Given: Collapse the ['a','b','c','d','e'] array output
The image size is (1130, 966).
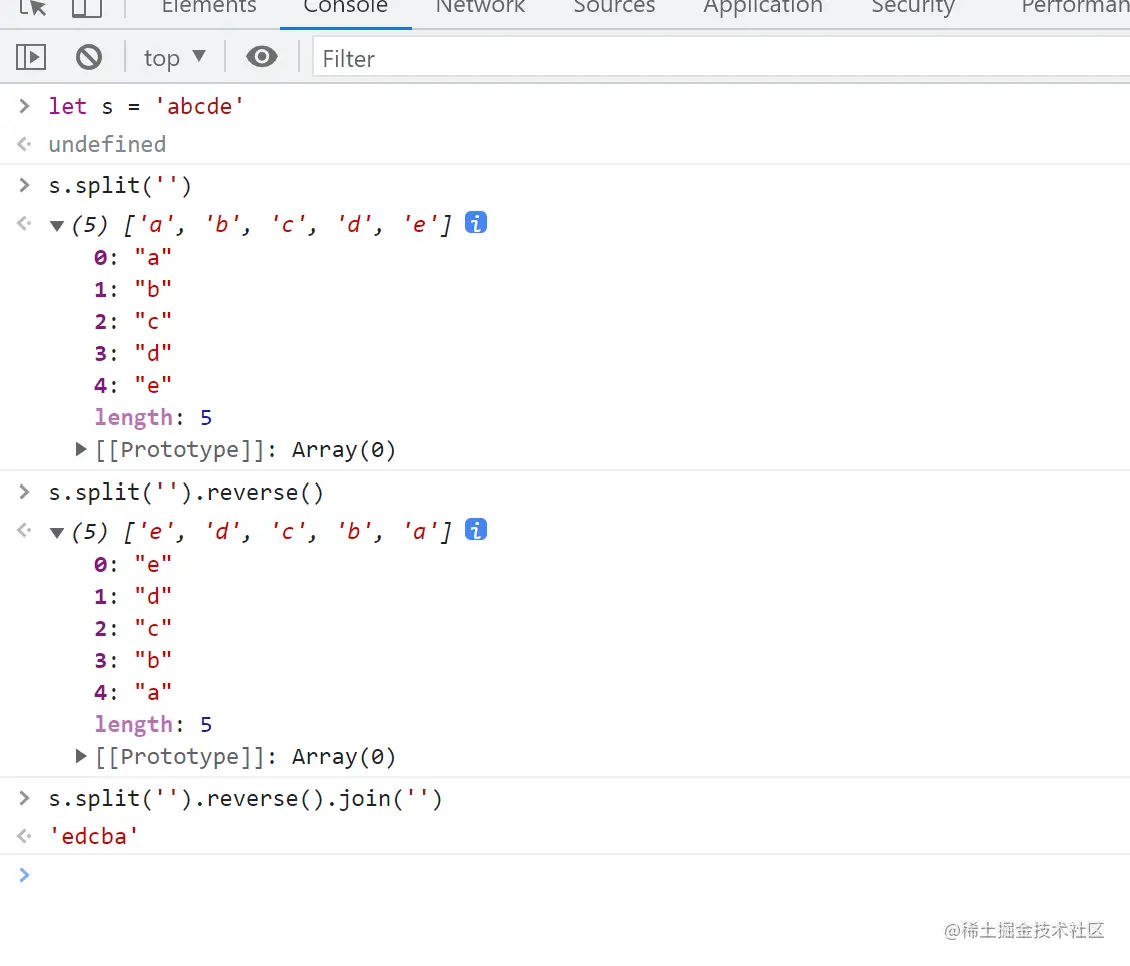Looking at the screenshot, I should pyautogui.click(x=57, y=226).
